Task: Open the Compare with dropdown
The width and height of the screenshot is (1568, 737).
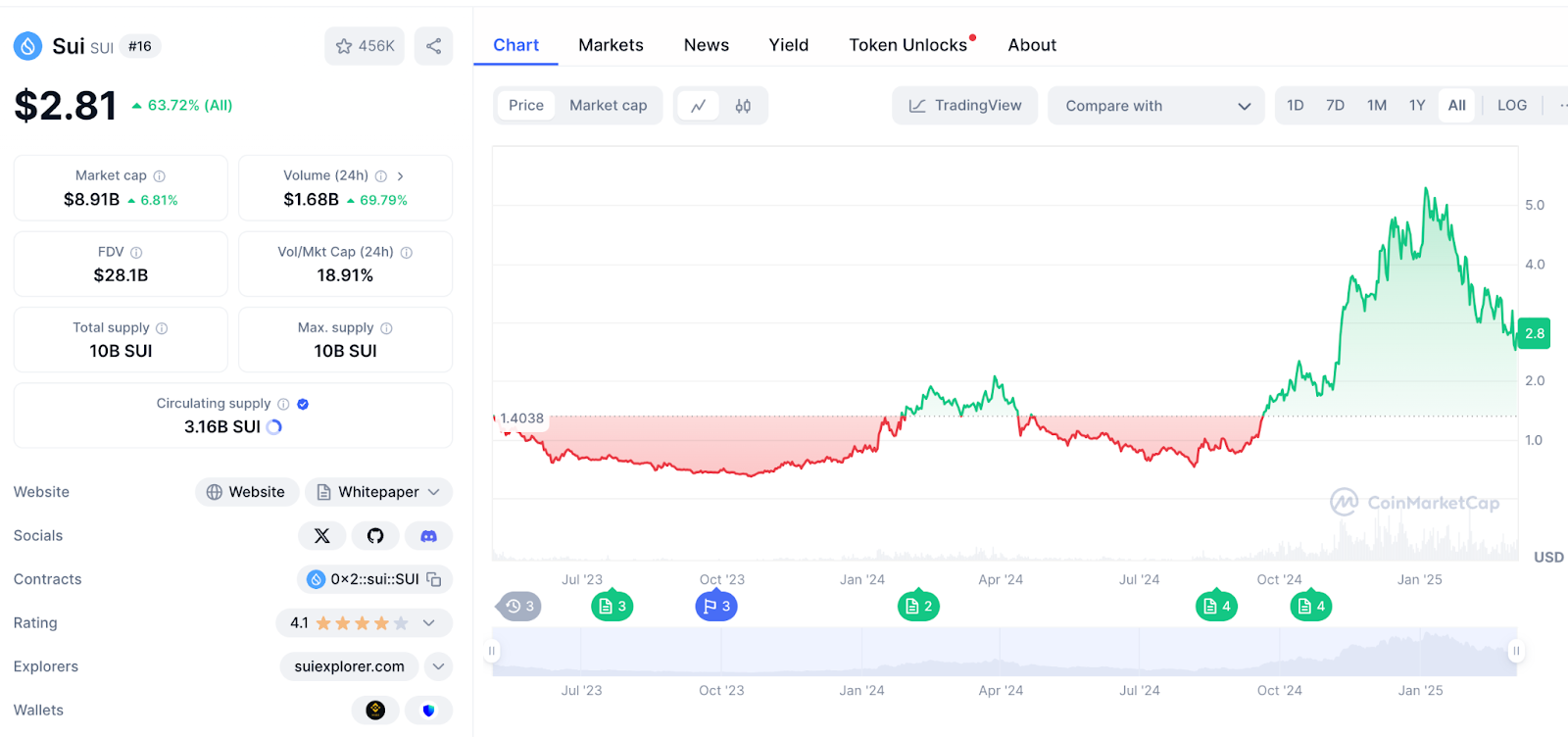Action: (1156, 106)
